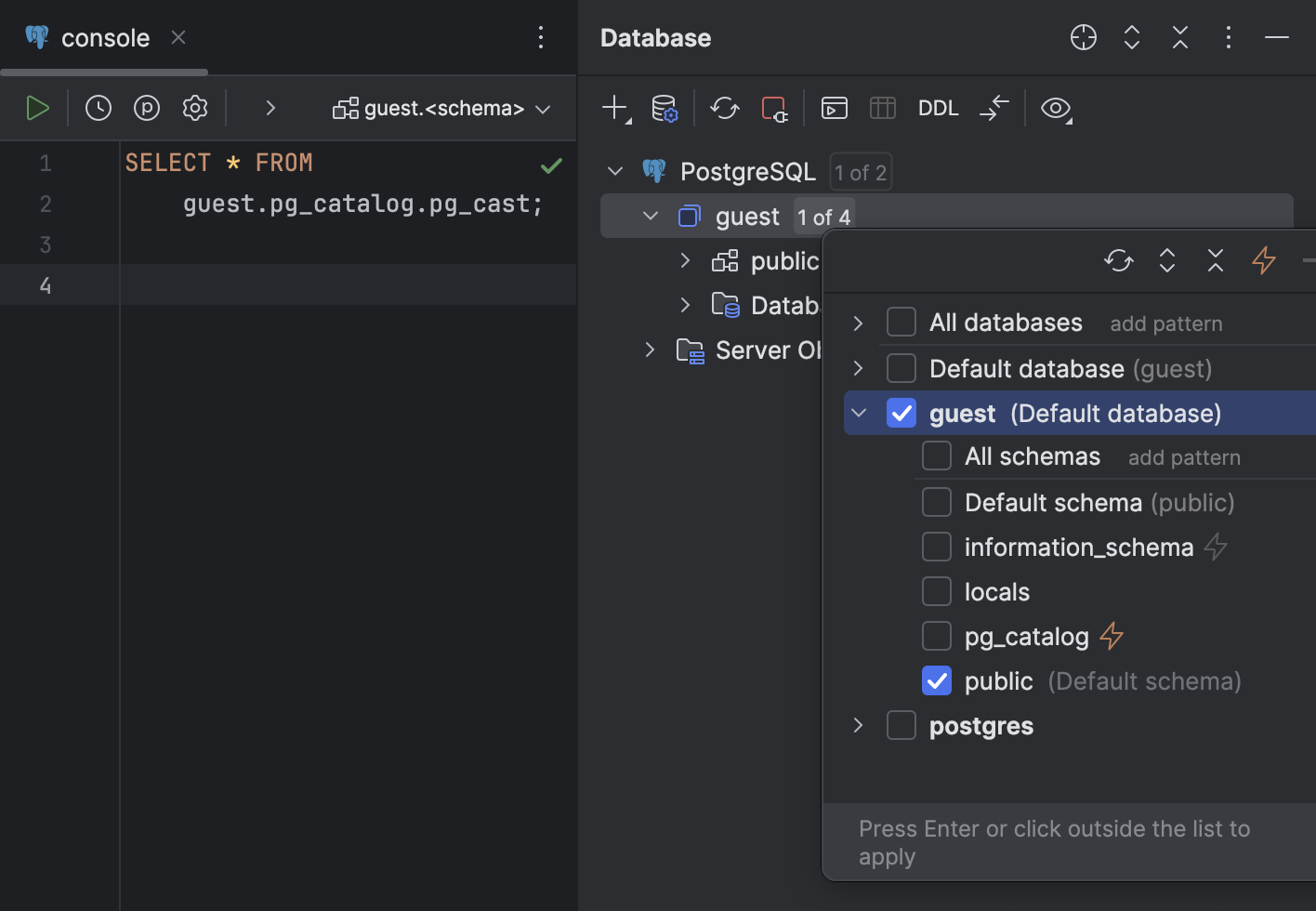Create a new data source with plus icon
The image size is (1316, 911).
click(613, 108)
